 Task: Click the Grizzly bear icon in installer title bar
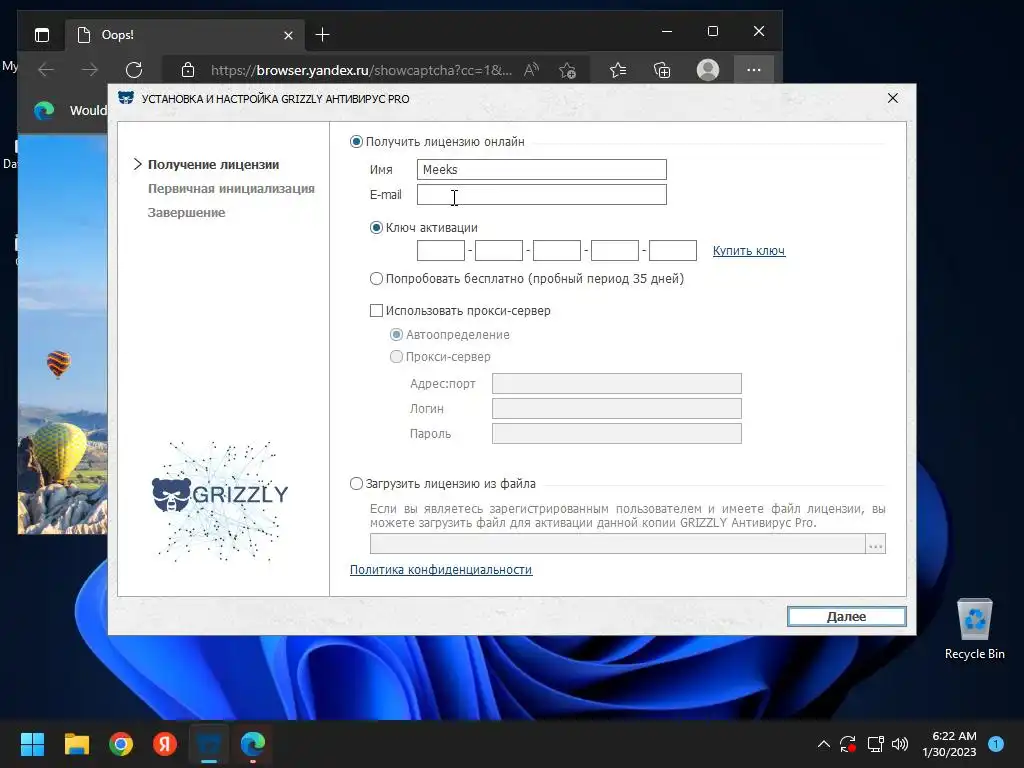(125, 99)
